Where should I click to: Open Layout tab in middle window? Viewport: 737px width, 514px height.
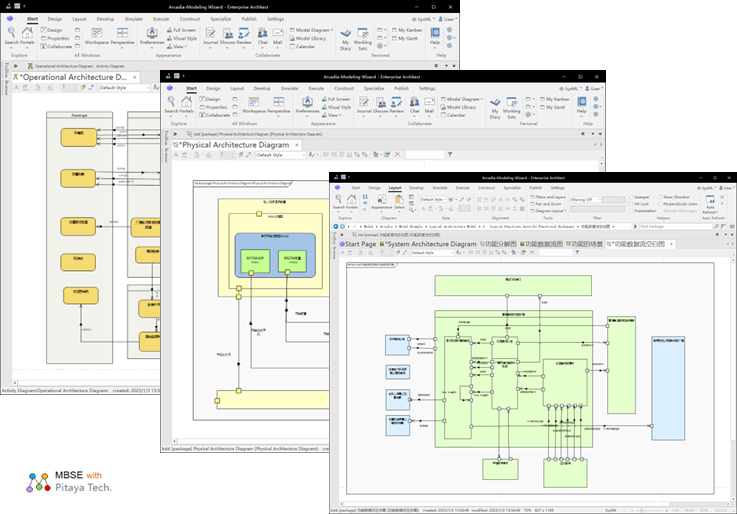(x=237, y=89)
